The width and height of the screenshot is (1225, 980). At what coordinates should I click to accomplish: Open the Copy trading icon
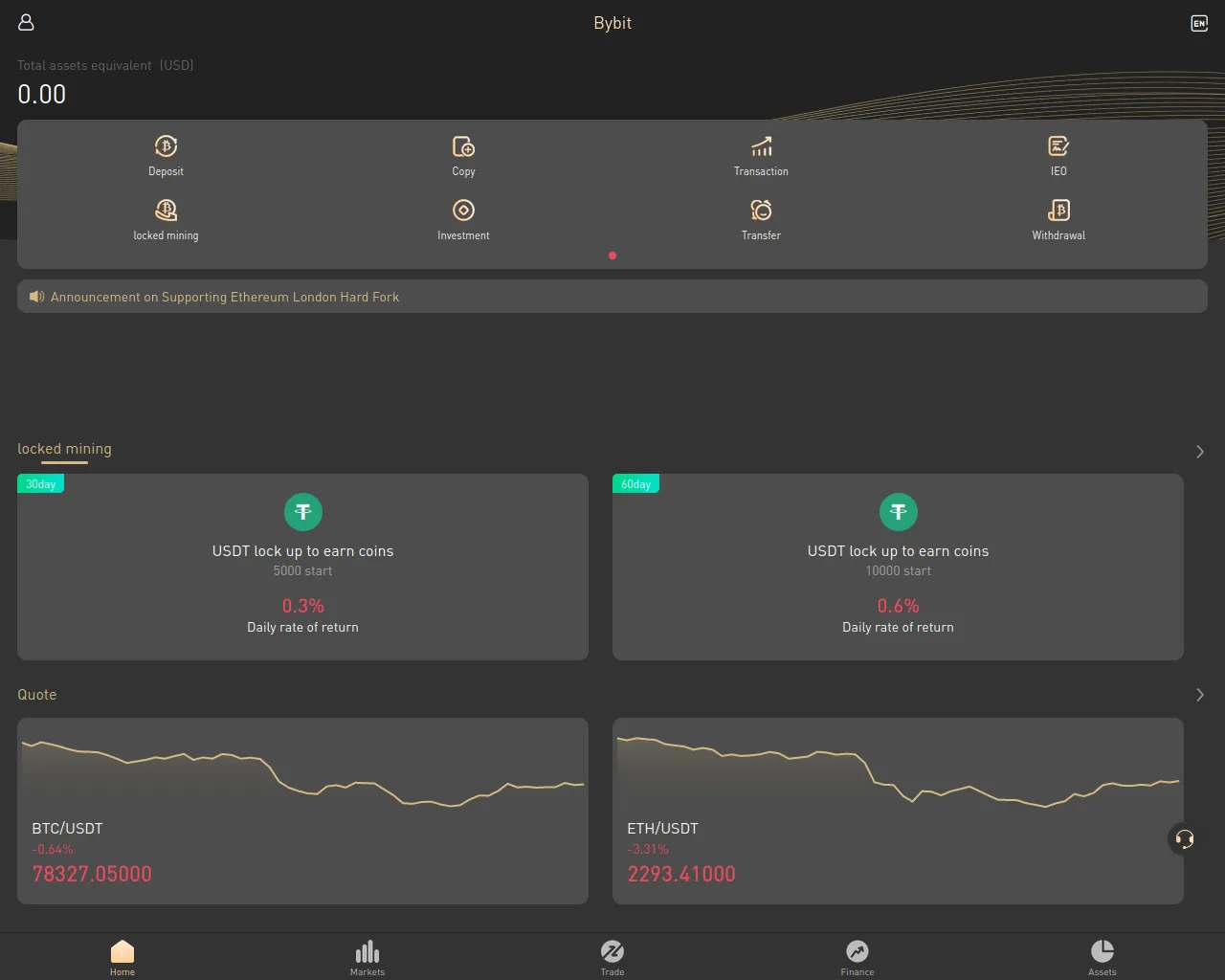(463, 147)
